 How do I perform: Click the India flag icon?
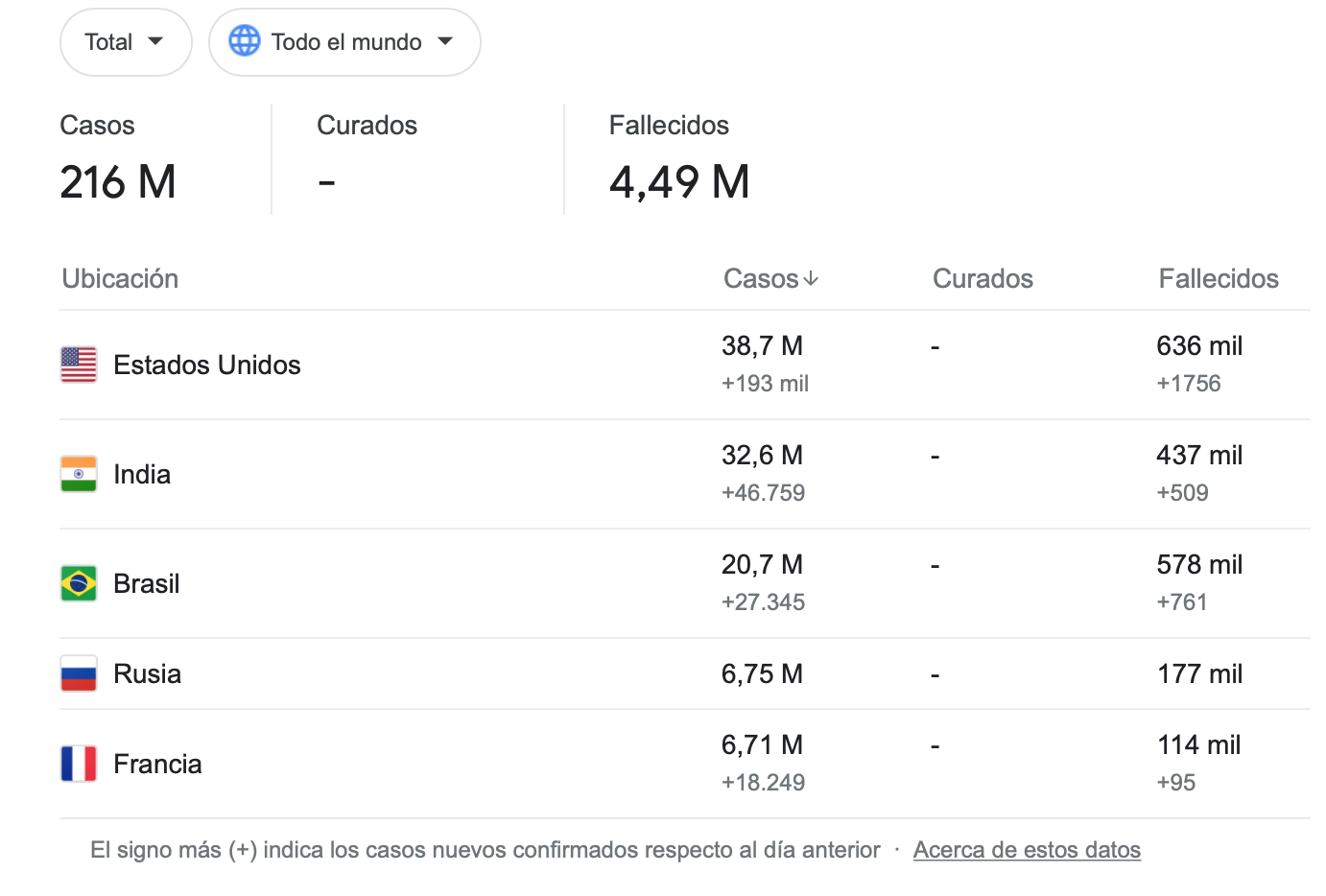[79, 474]
